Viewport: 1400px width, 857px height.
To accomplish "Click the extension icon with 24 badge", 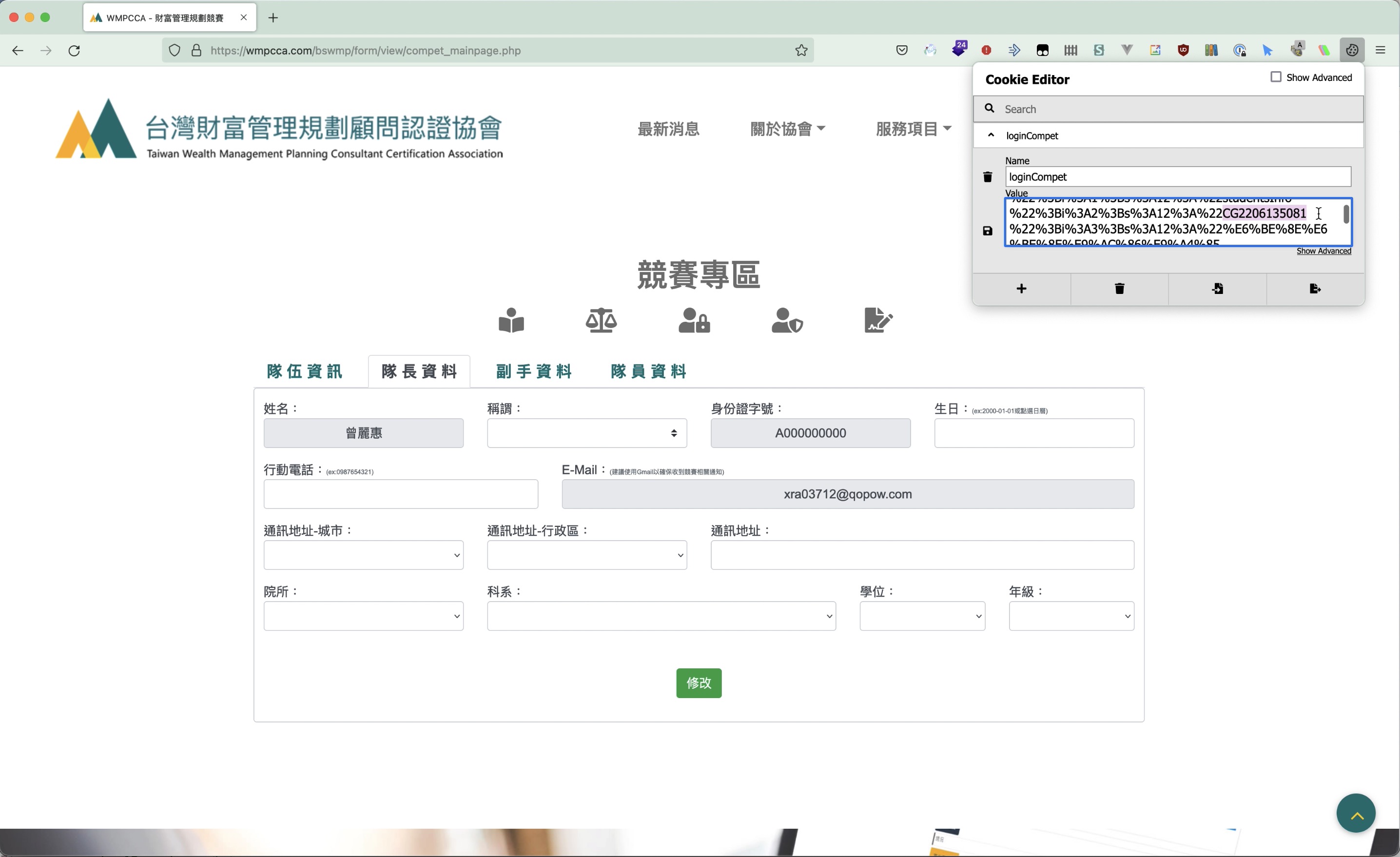I will click(x=959, y=49).
